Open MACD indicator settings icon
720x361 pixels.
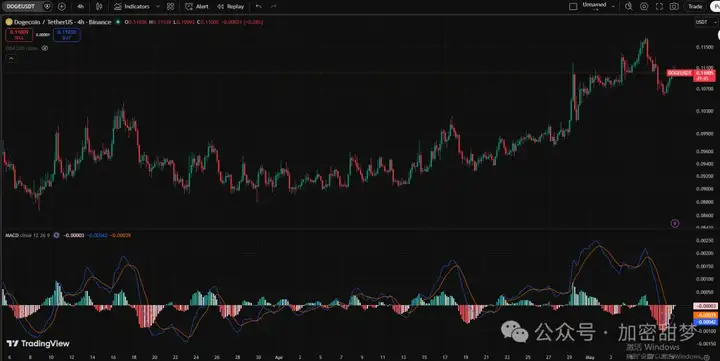[56, 235]
